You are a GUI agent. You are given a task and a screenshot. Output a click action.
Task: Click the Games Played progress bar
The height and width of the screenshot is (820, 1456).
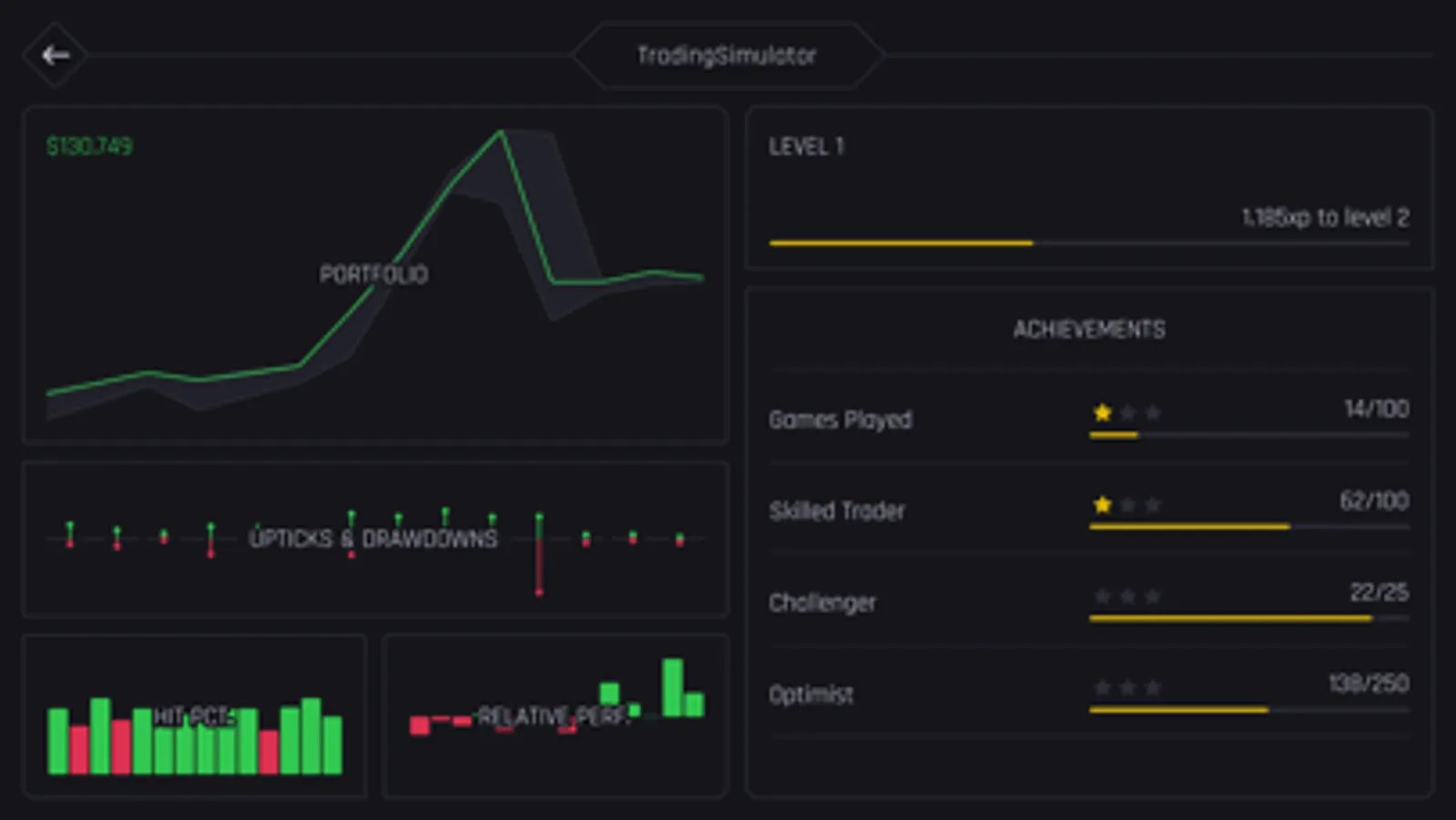pos(1249,436)
